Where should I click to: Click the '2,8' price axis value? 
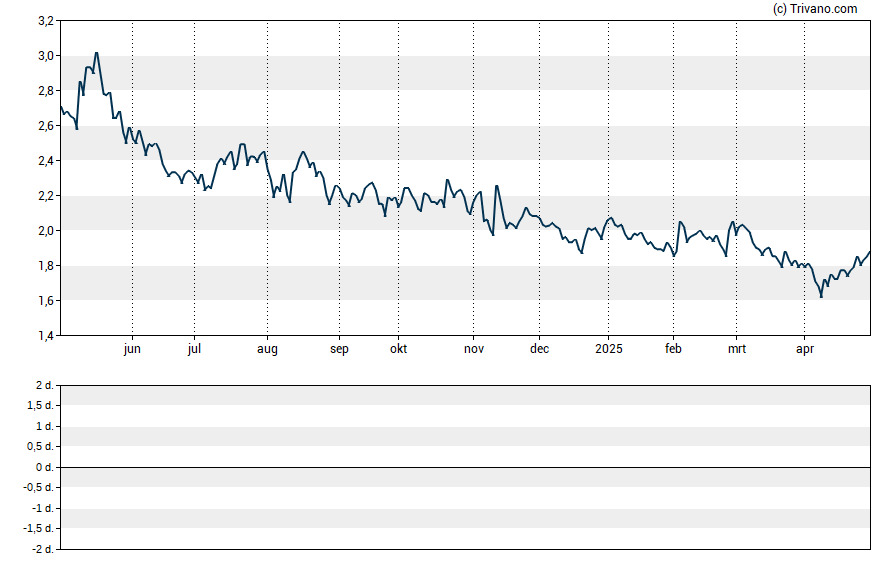[x=46, y=91]
